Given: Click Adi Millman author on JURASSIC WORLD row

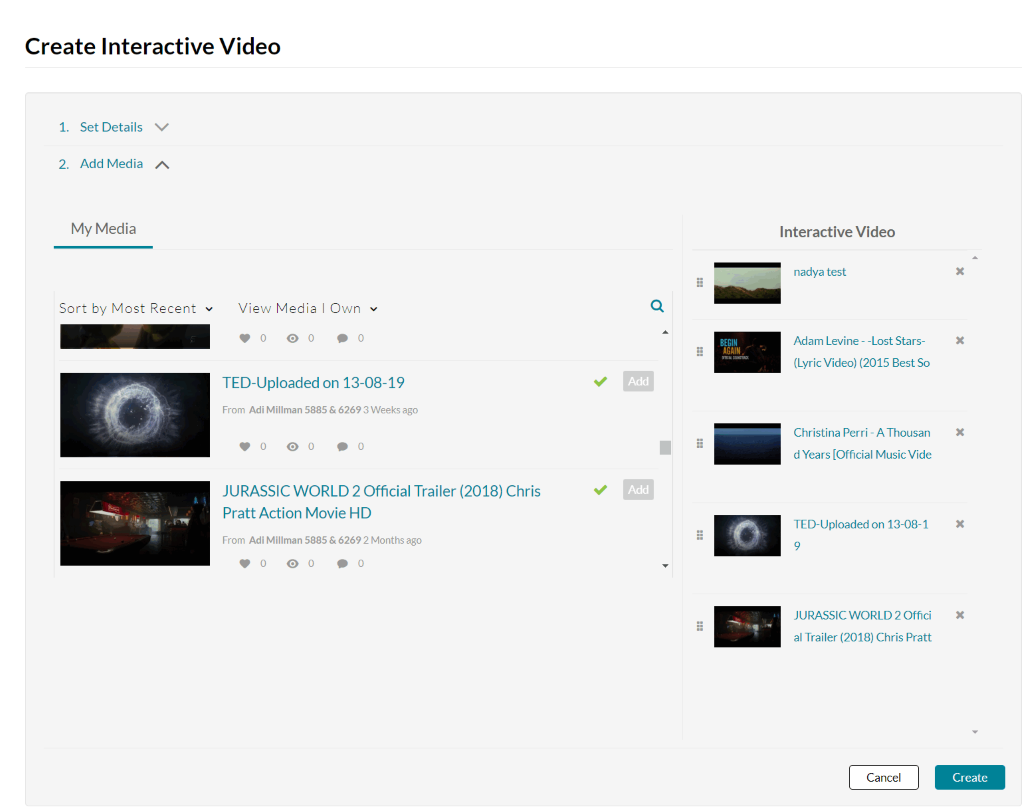Looking at the screenshot, I should click(x=305, y=540).
